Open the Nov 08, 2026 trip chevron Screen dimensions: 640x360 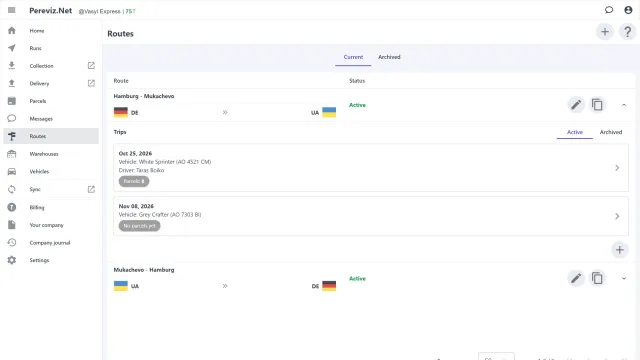(617, 216)
